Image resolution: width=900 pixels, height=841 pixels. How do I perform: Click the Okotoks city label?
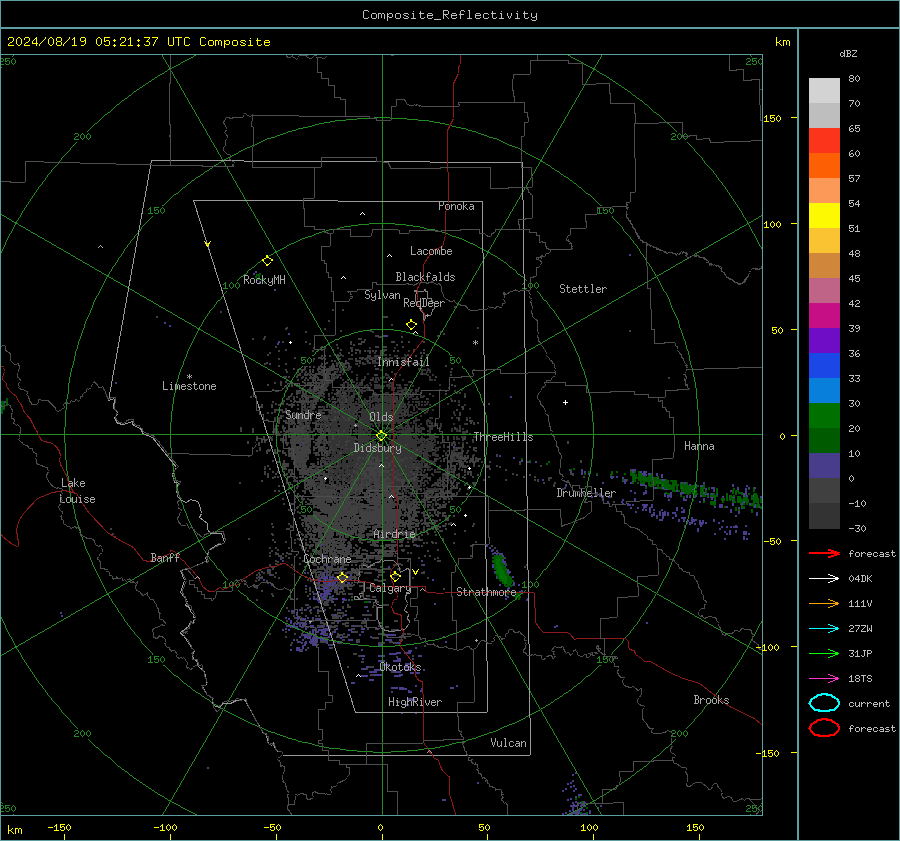[x=400, y=667]
